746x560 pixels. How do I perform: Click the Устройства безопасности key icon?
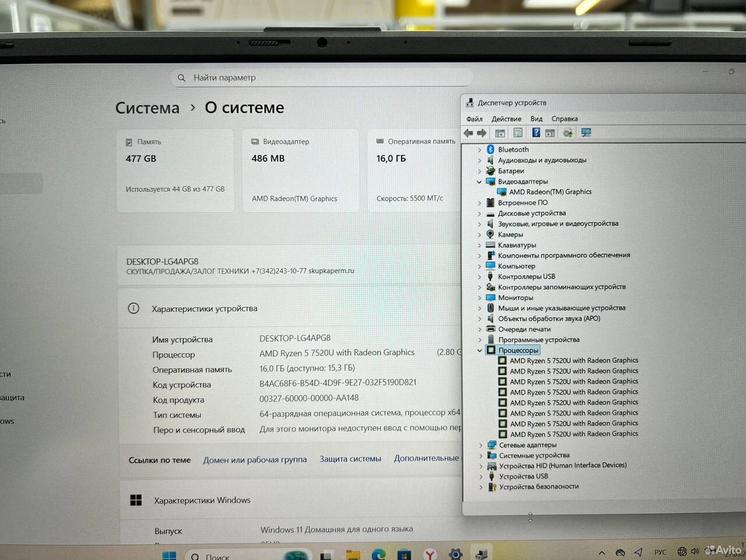click(x=492, y=486)
